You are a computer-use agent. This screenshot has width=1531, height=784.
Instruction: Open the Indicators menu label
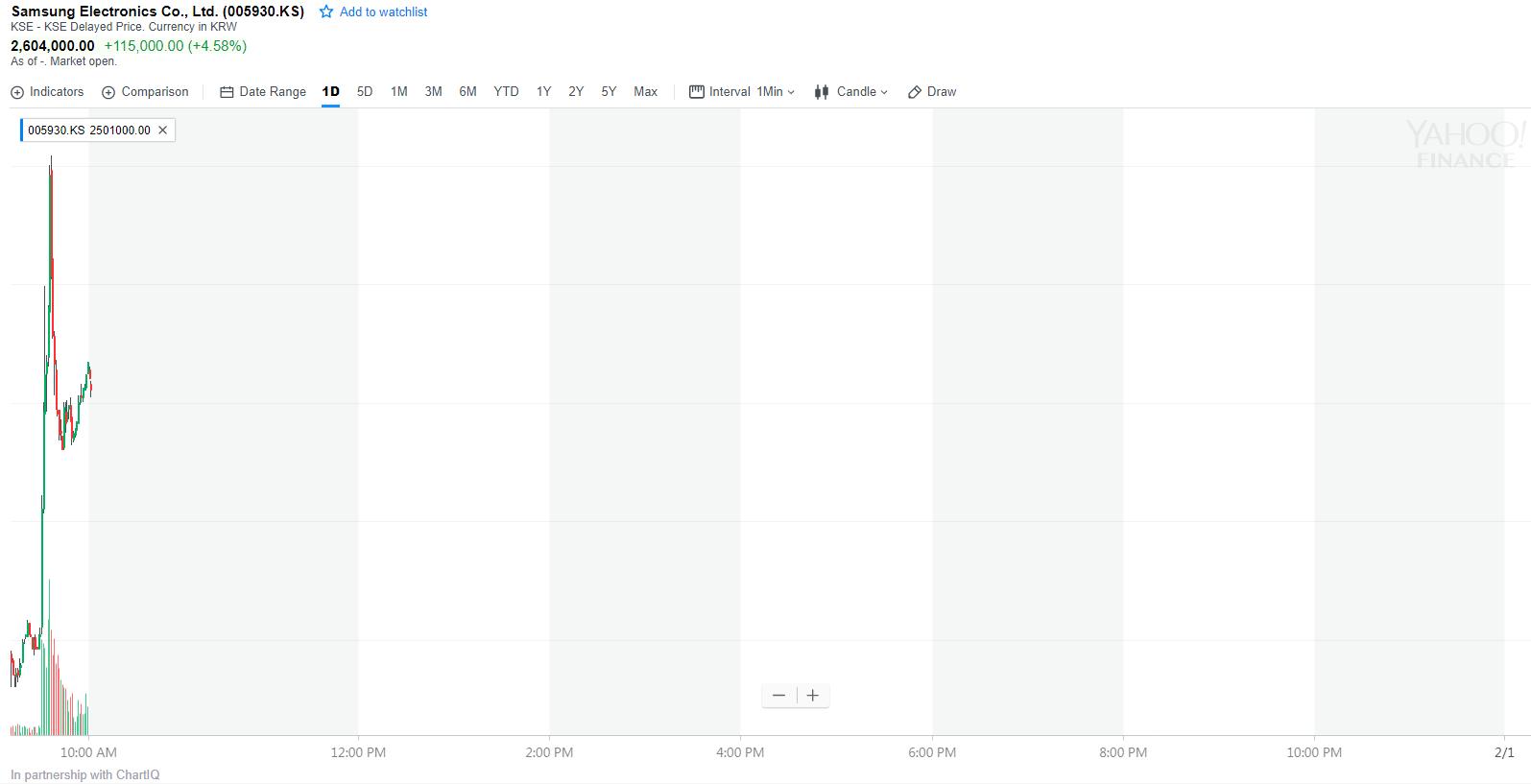tap(57, 92)
